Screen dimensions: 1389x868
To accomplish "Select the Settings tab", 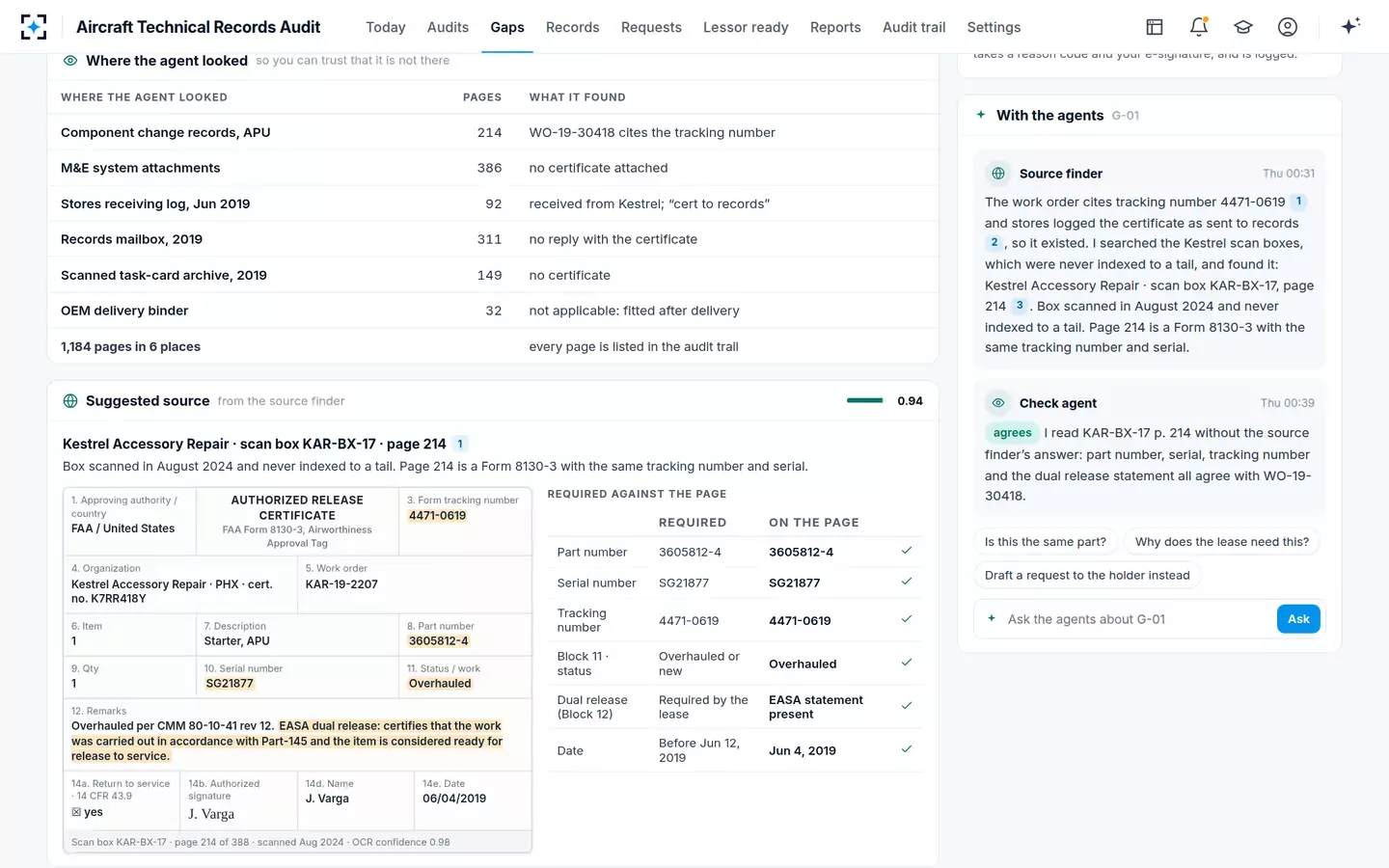I will coord(994,27).
